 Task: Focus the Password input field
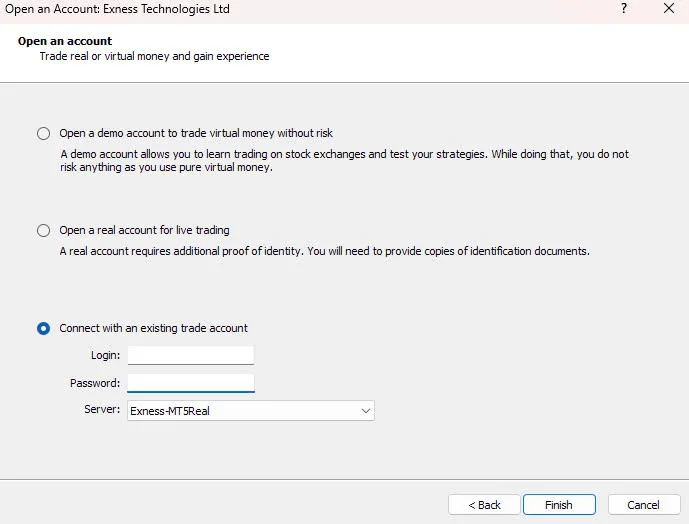(191, 383)
